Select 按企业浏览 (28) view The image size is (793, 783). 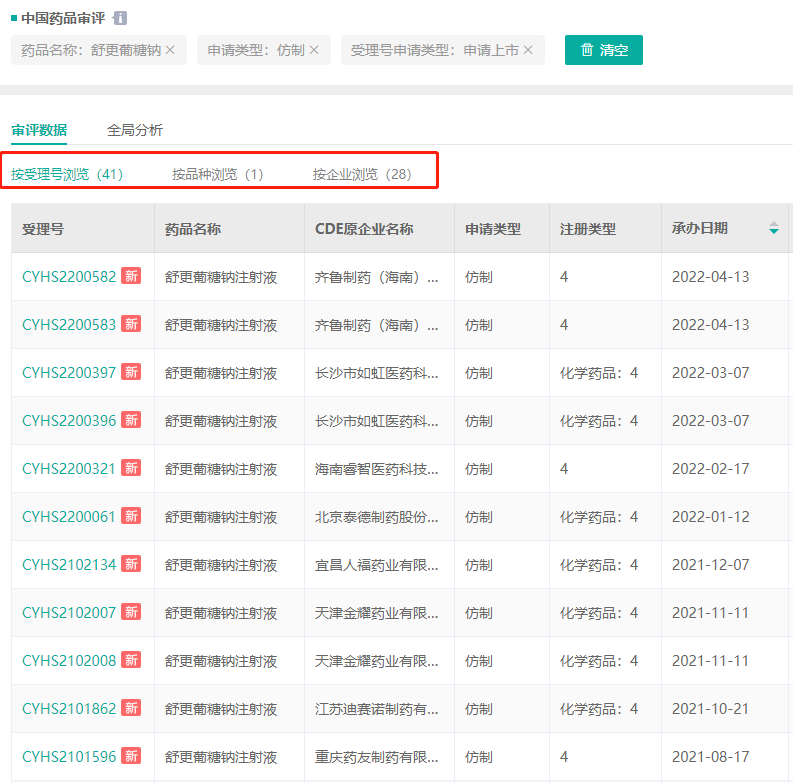(361, 174)
